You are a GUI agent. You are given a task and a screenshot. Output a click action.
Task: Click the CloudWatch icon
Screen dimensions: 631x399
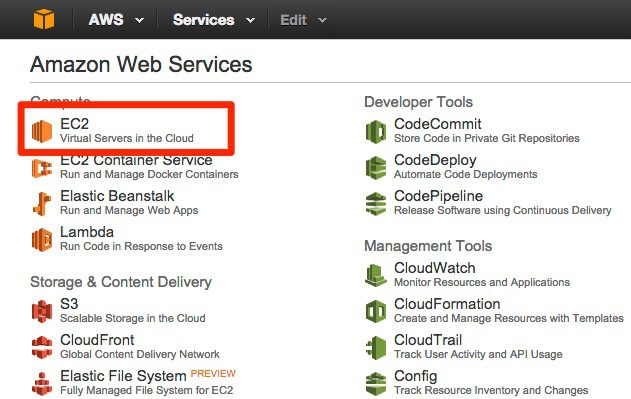click(x=376, y=275)
